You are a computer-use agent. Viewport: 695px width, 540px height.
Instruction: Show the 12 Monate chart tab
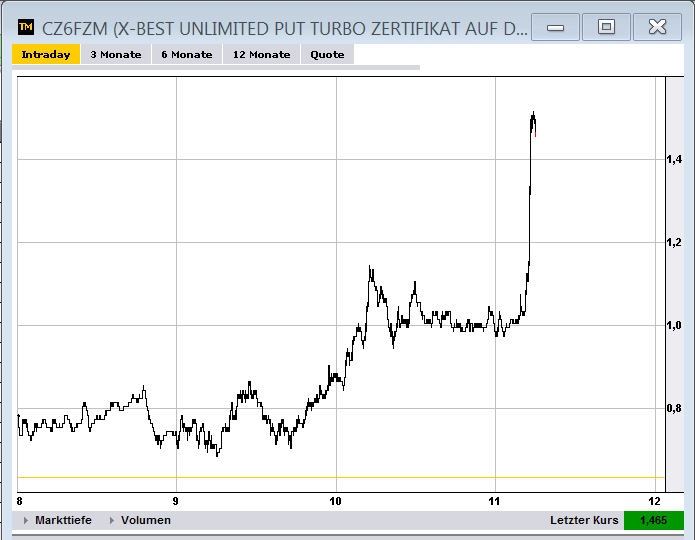[262, 55]
